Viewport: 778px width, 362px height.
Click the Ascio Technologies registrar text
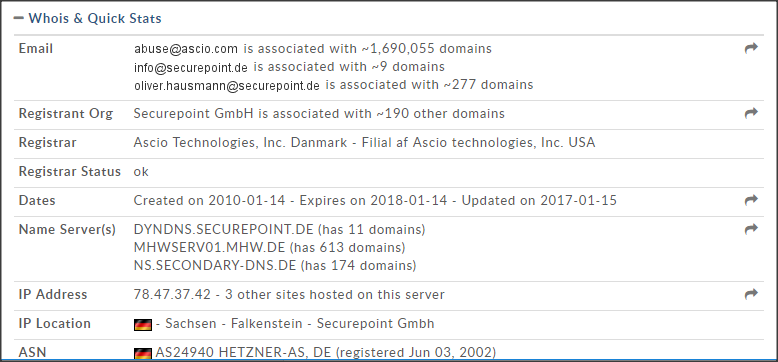click(x=364, y=143)
